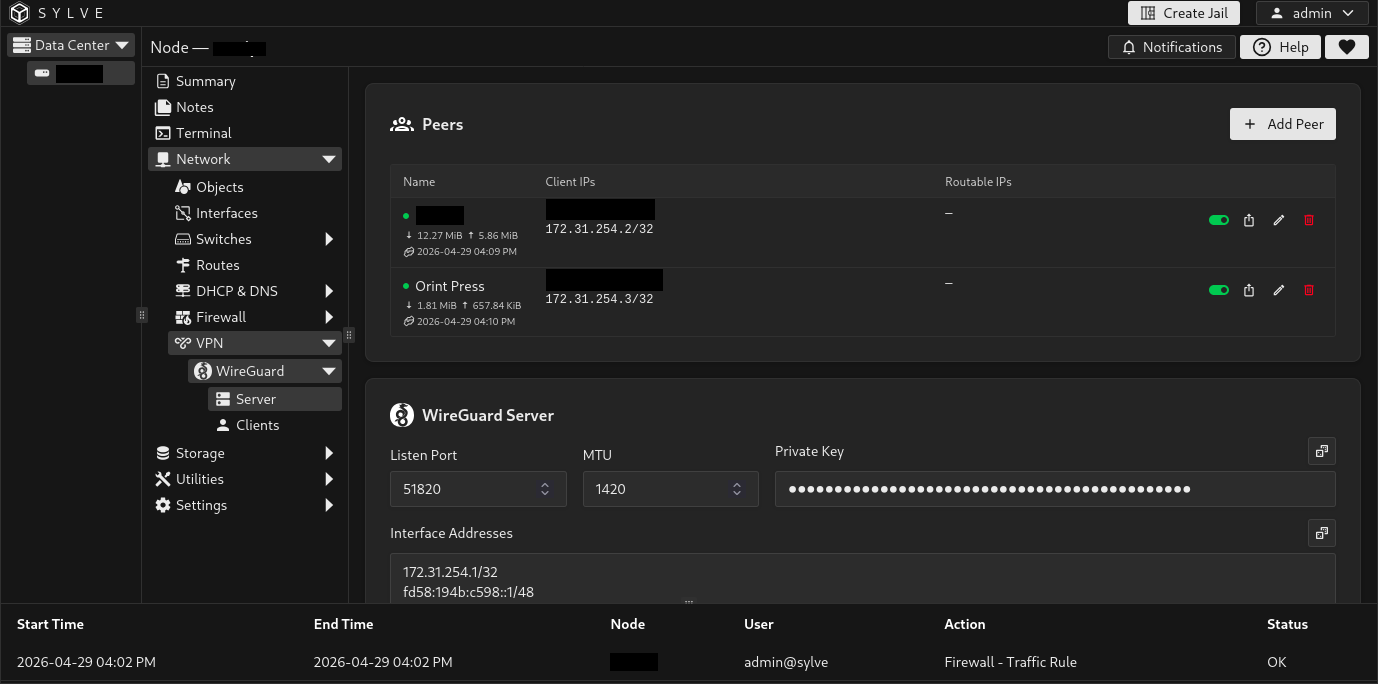Viewport: 1378px width, 684px height.
Task: Click the copy icon beside Private Key
Action: click(x=1321, y=452)
